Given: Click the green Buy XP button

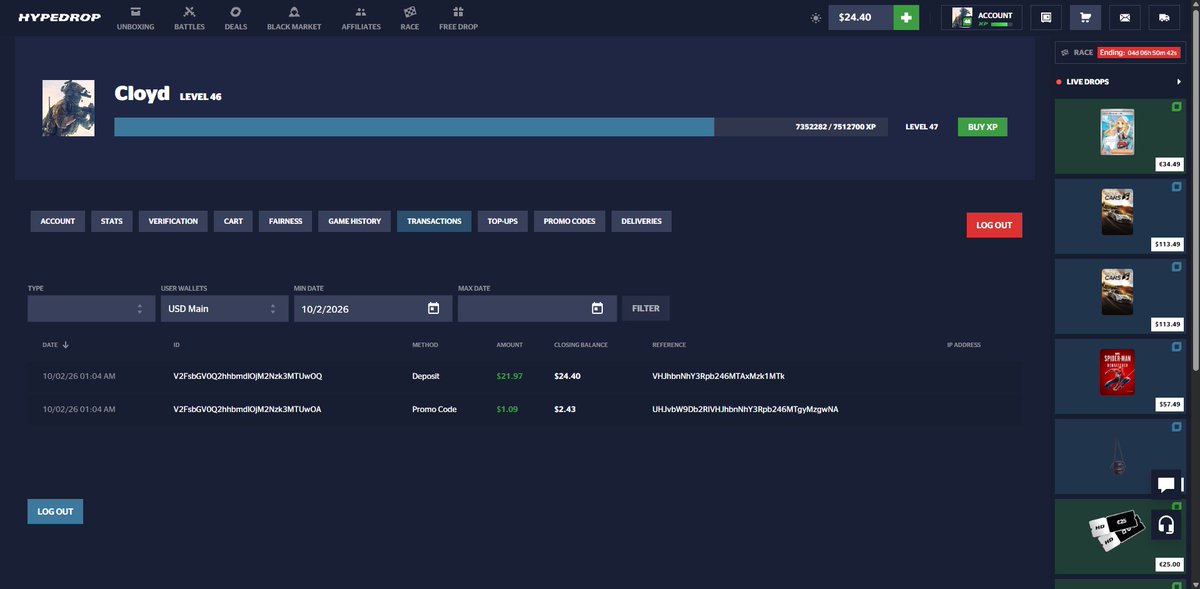Looking at the screenshot, I should tap(982, 127).
